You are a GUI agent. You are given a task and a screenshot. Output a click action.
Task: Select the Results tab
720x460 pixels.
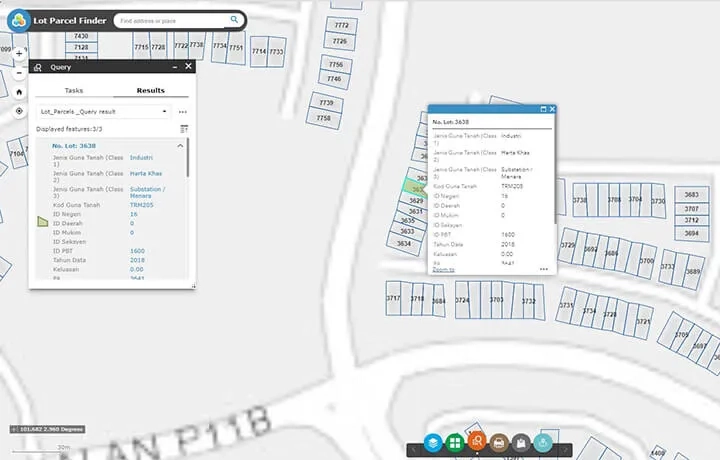coord(150,90)
